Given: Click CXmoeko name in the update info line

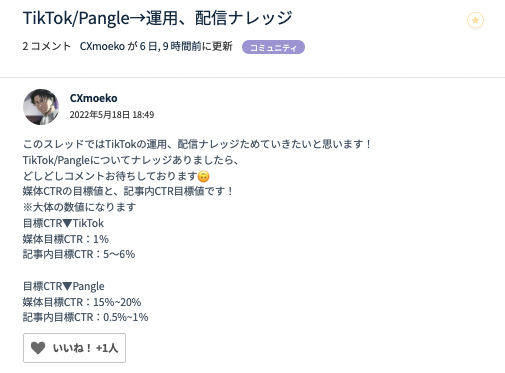Looking at the screenshot, I should click(102, 46).
